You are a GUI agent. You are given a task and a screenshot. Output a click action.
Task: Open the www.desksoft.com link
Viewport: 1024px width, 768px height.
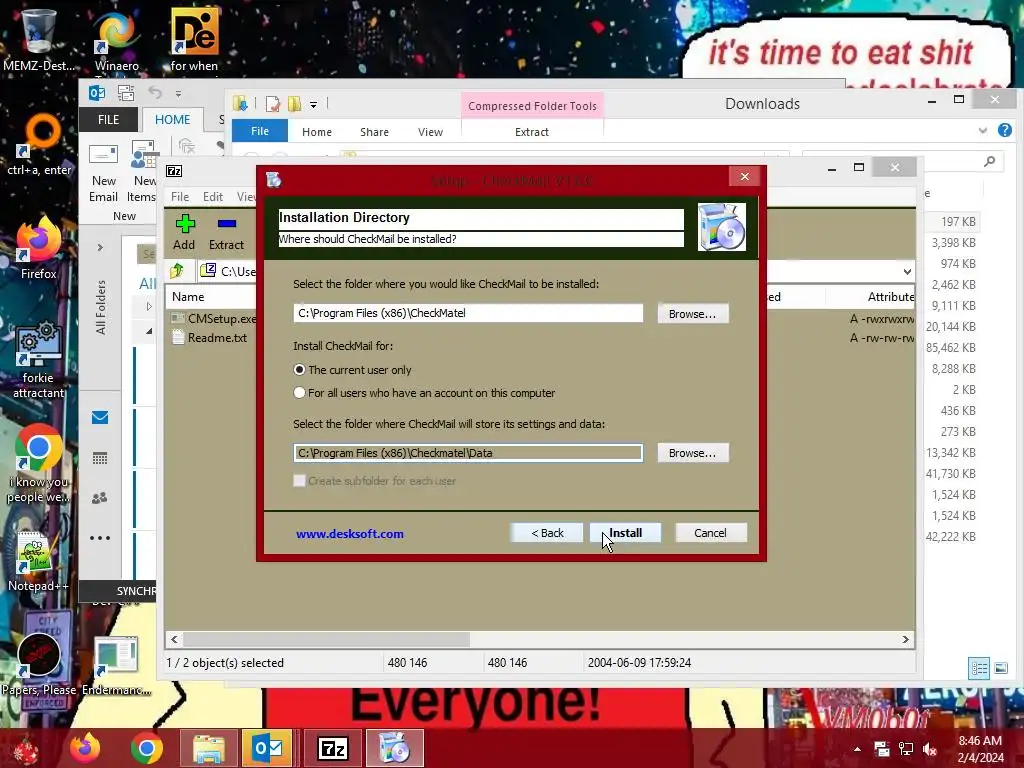(349, 534)
